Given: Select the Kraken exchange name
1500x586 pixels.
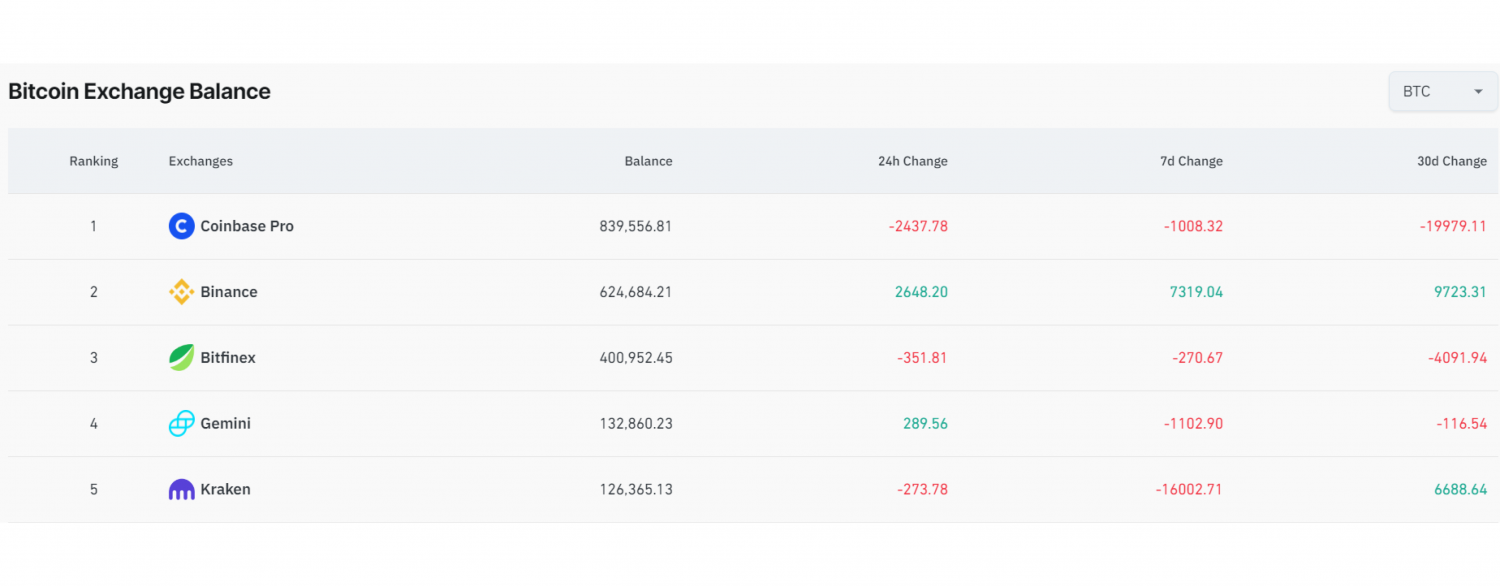Looking at the screenshot, I should point(226,490).
